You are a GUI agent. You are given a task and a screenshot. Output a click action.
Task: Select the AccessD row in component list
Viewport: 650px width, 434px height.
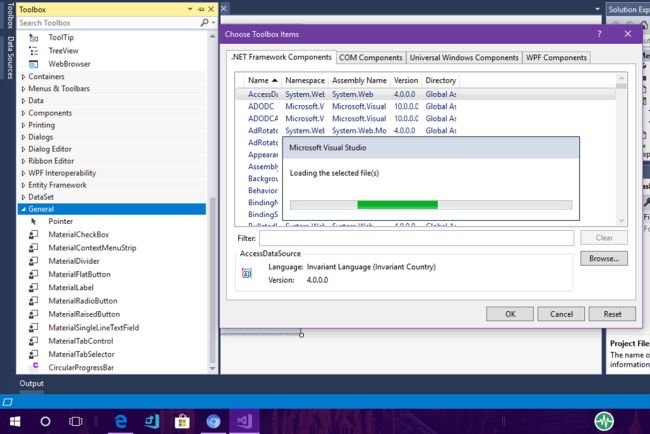tap(425, 95)
